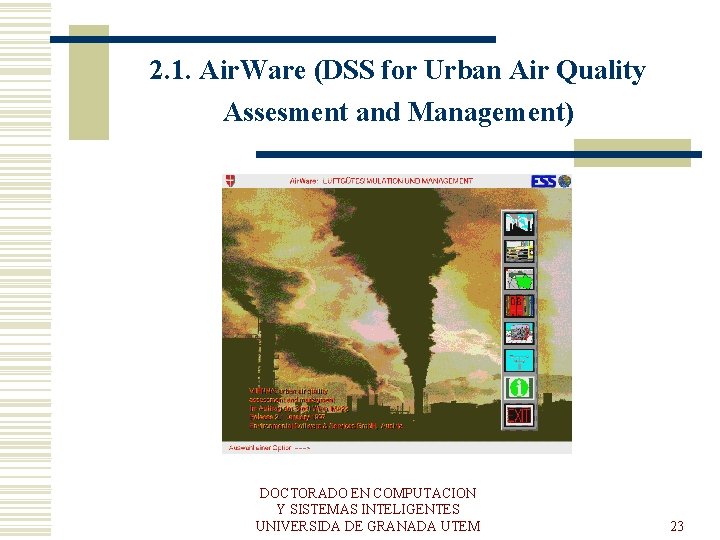Select the cyan monitoring station icon
This screenshot has height=540, width=720.
(x=519, y=361)
